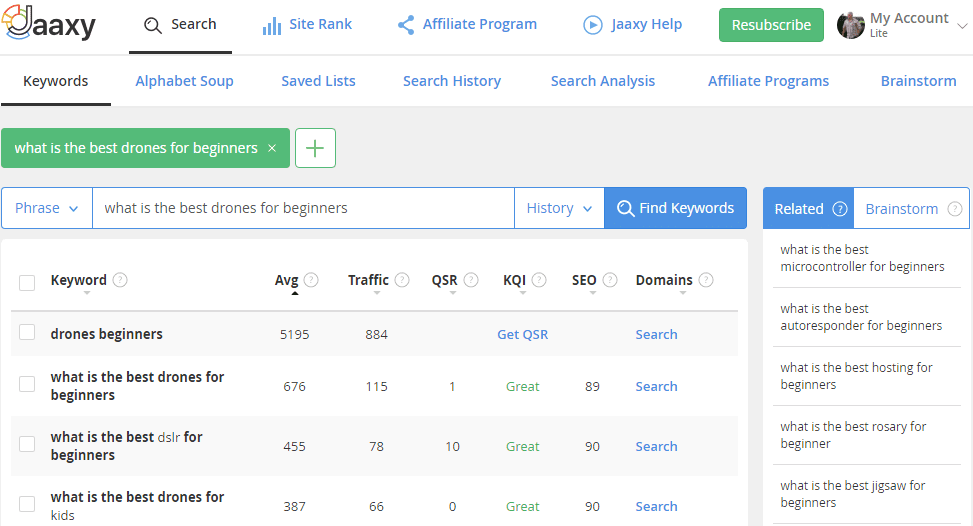Click the help icon next to Avg

312,280
